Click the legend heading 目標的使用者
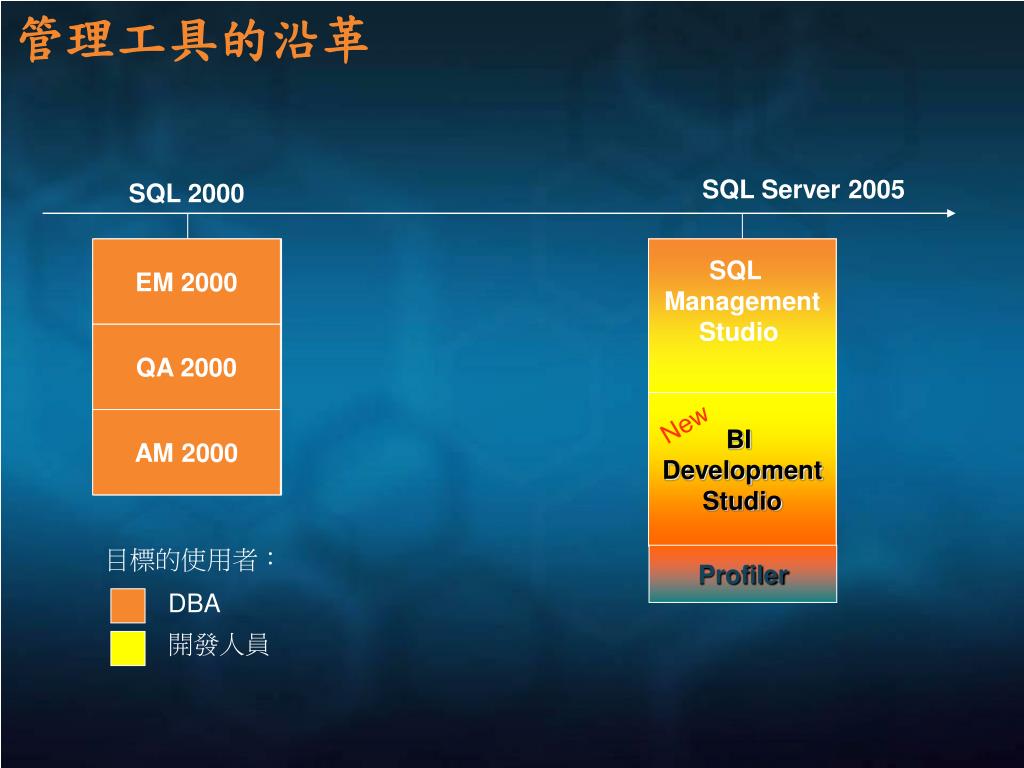This screenshot has width=1024, height=768. [191, 560]
